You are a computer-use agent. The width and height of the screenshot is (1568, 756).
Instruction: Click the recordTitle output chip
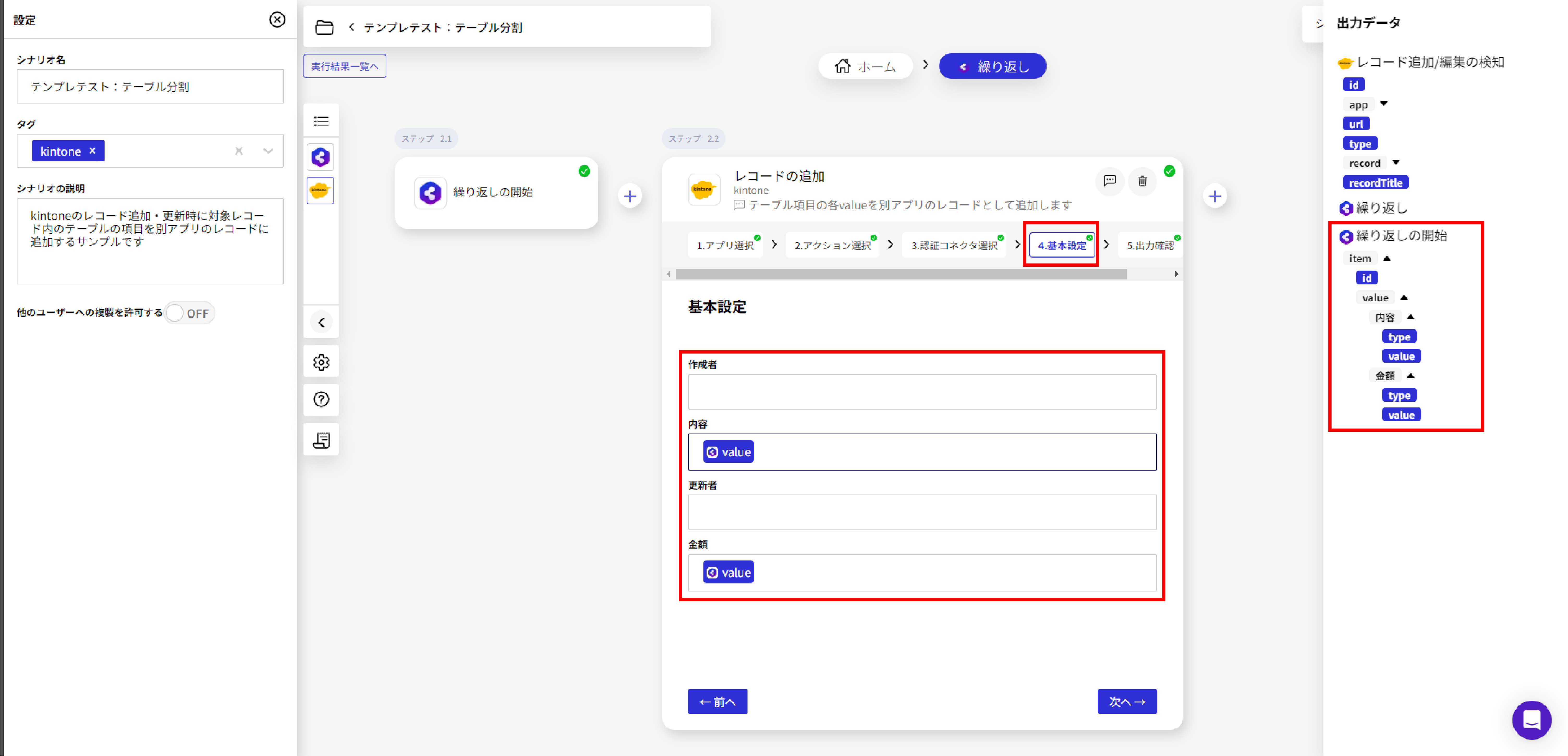pos(1375,182)
